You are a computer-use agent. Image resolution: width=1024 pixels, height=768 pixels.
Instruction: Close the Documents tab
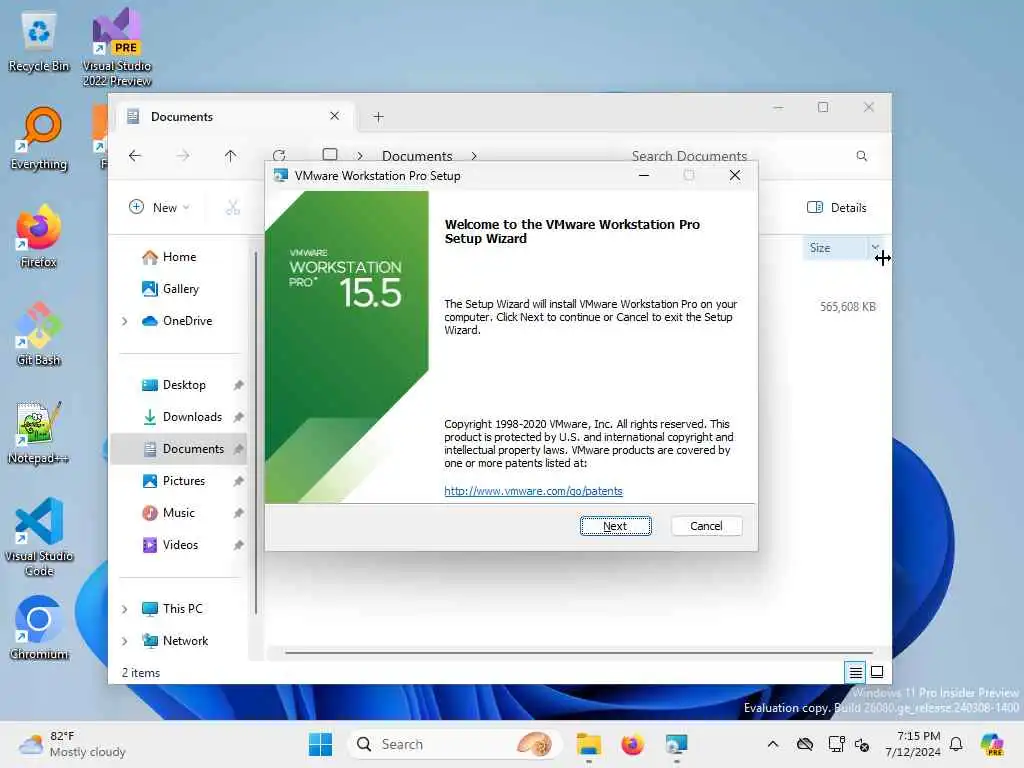click(334, 116)
